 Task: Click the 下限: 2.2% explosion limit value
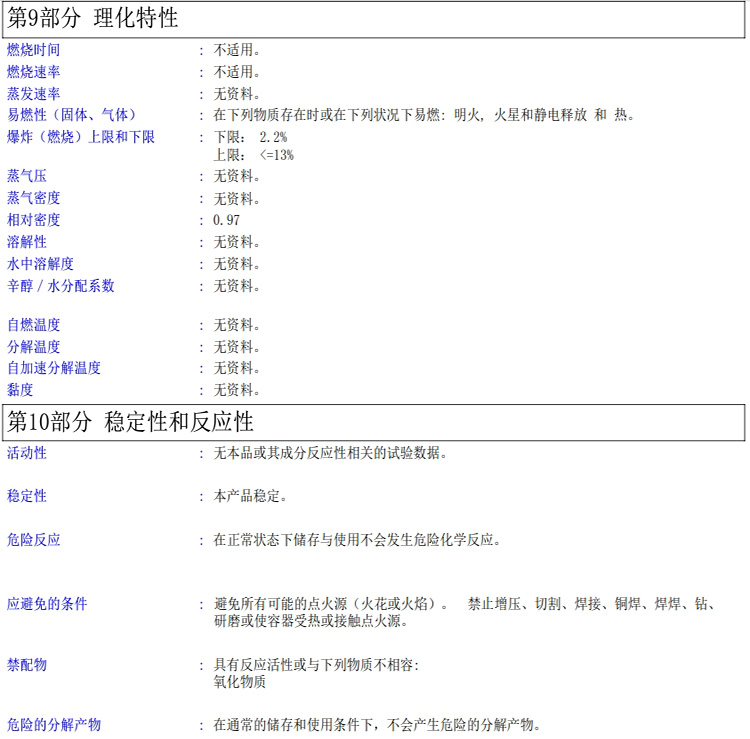click(250, 137)
